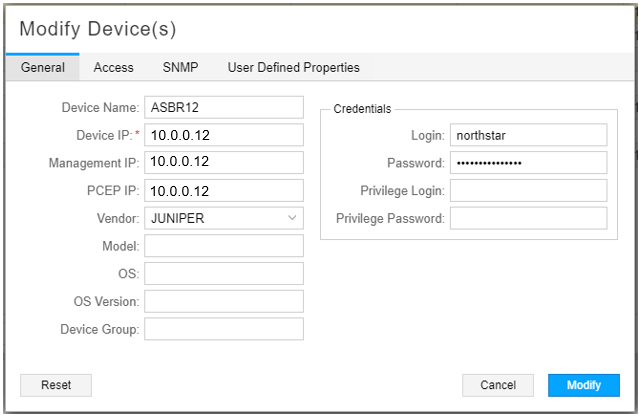Open the Vendor dropdown arrow
Screen dimensions: 640x417
292,218
